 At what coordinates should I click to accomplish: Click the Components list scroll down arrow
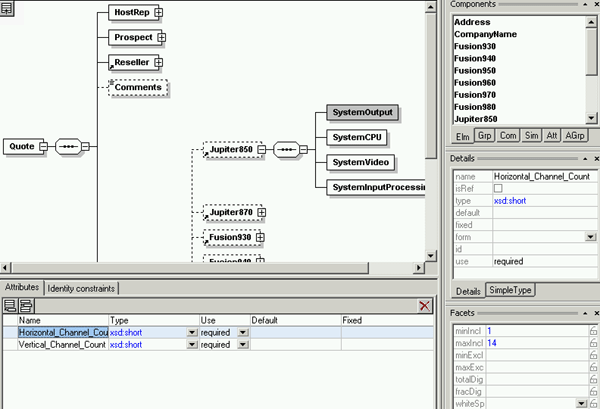tap(591, 118)
